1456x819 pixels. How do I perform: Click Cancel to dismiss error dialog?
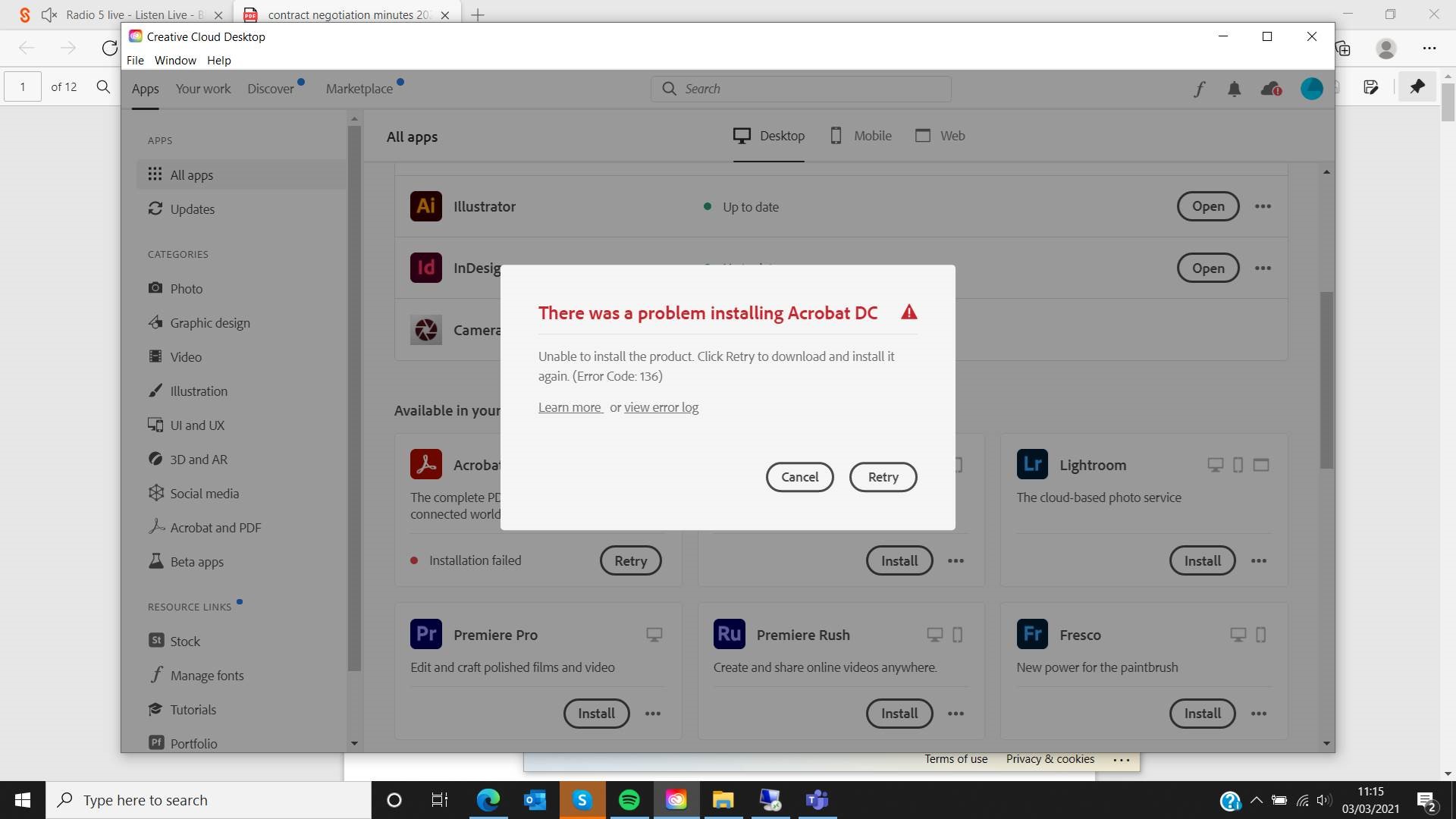point(800,477)
